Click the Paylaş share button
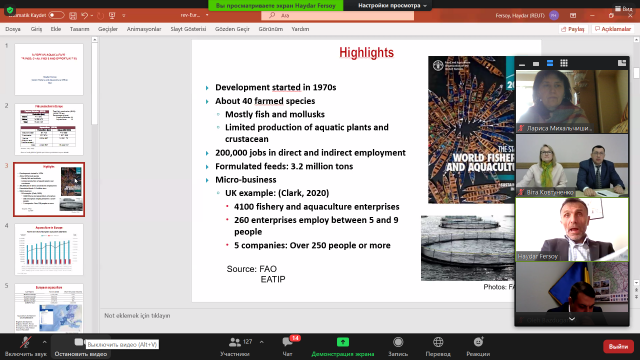 click(x=573, y=29)
